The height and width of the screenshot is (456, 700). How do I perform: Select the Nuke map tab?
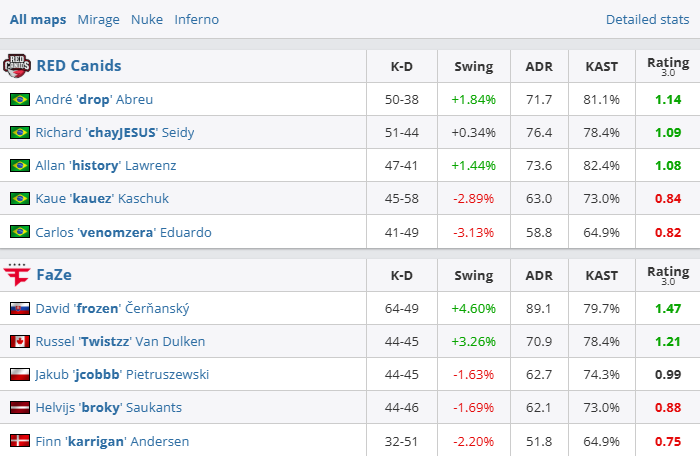146,19
